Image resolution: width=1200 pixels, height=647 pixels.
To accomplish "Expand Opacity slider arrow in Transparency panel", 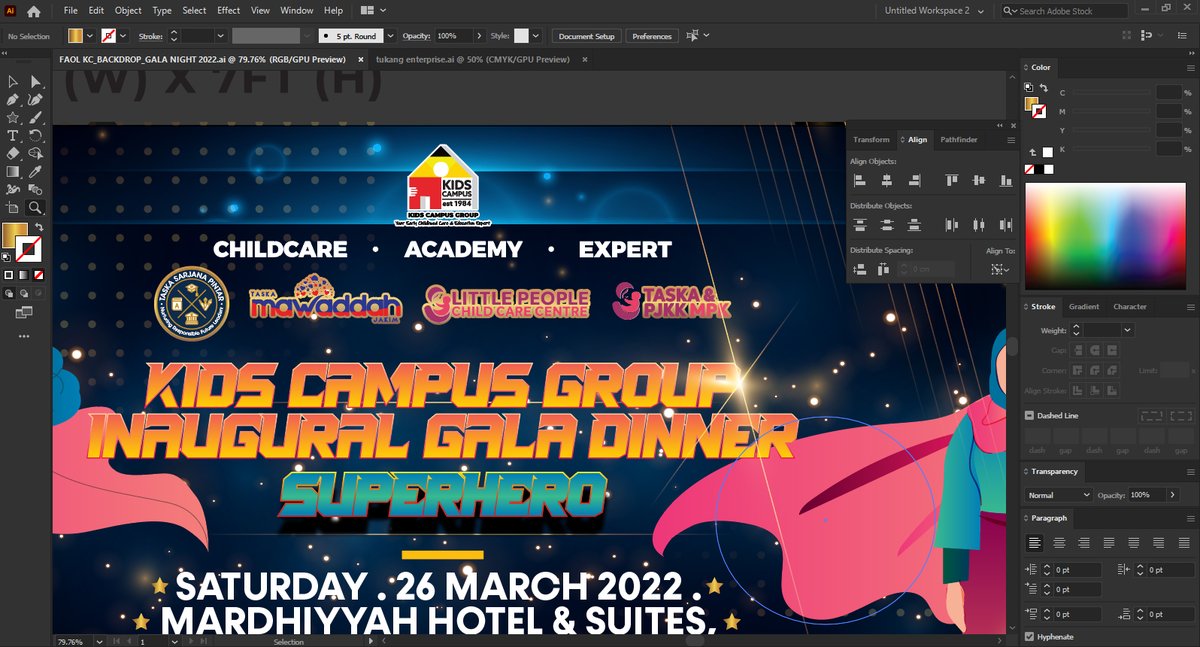I will [x=1171, y=495].
